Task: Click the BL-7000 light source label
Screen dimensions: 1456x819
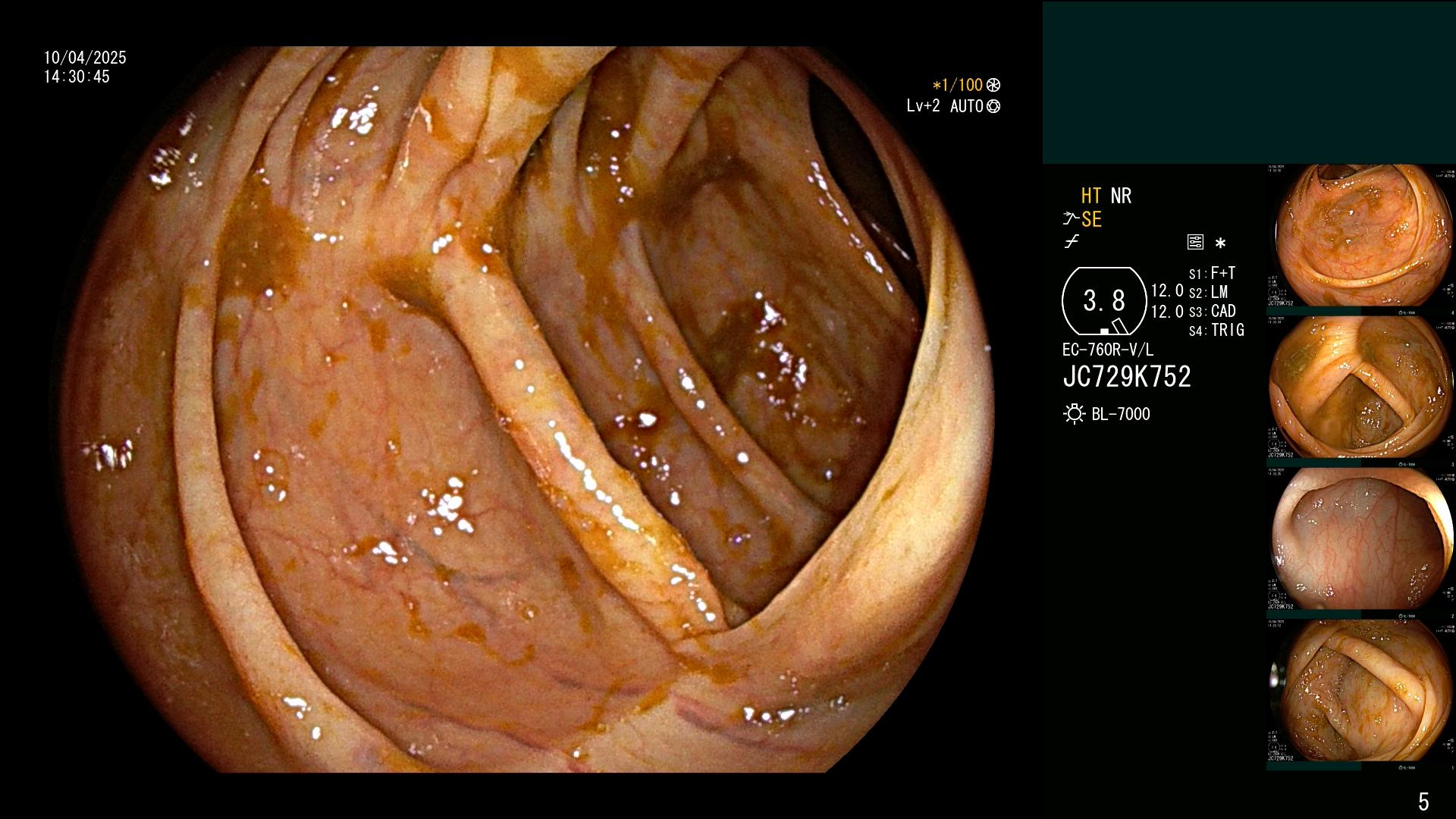Action: click(x=1121, y=414)
